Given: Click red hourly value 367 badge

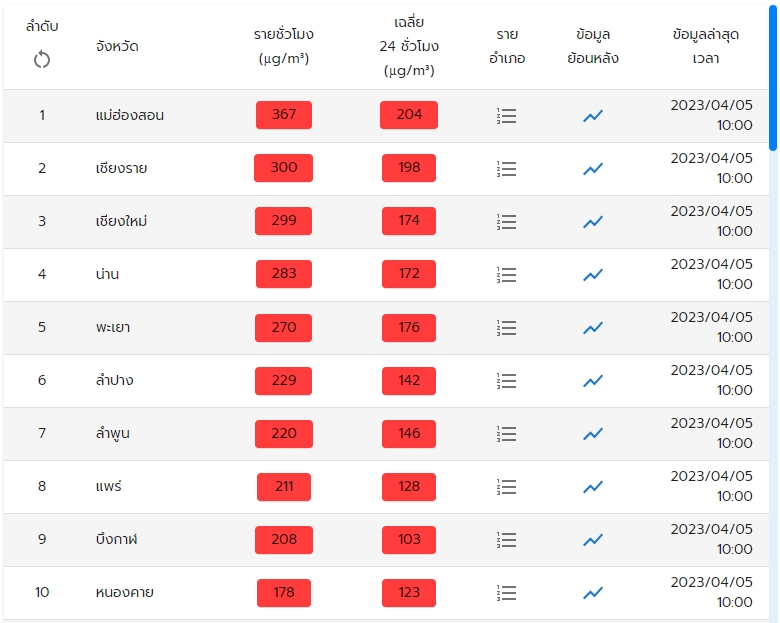Looking at the screenshot, I should 284,115.
